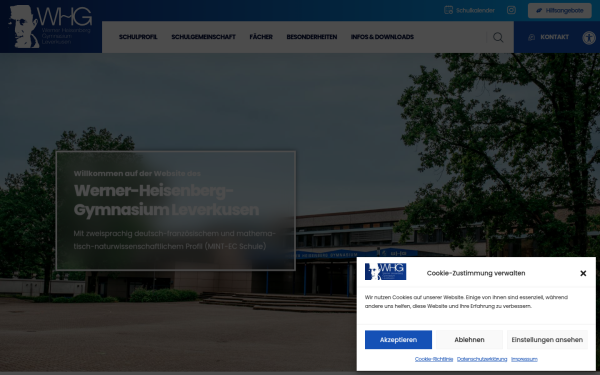Image resolution: width=600 pixels, height=375 pixels.
Task: Click the WHG school logo
Action: click(x=50, y=26)
